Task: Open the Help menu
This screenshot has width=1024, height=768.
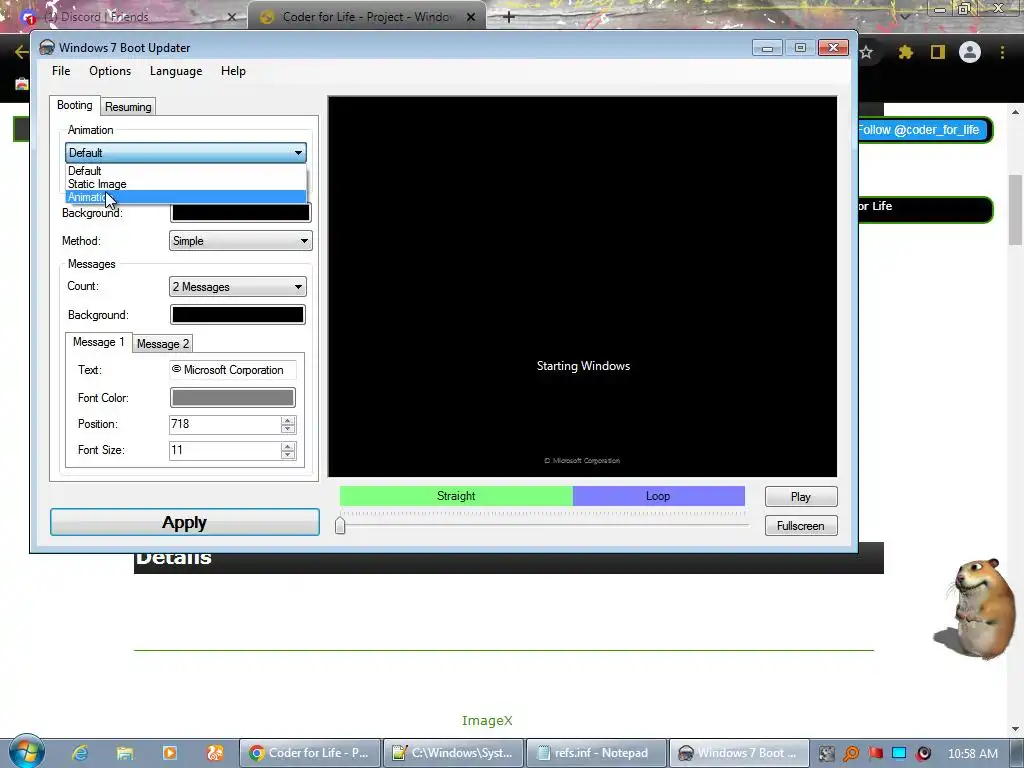Action: click(233, 71)
